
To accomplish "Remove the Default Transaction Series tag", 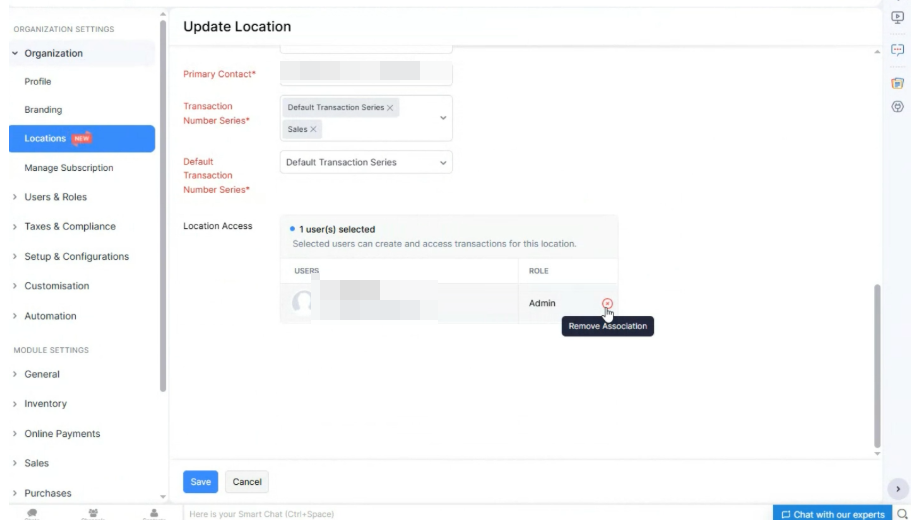I will tap(390, 108).
